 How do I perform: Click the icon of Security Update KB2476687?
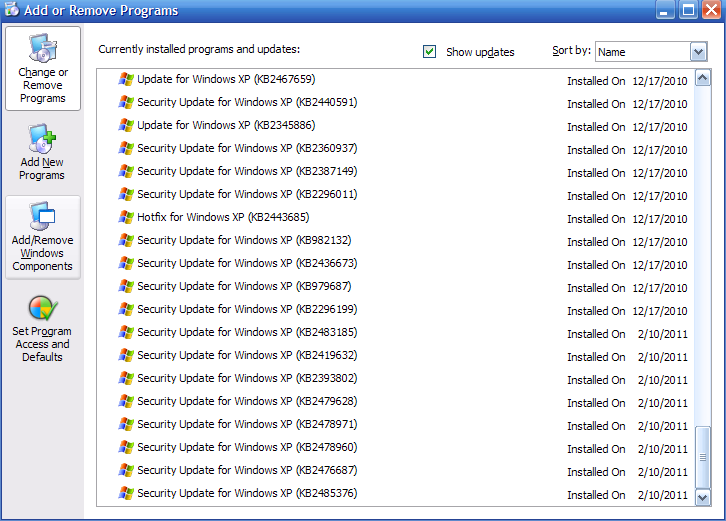click(x=125, y=470)
